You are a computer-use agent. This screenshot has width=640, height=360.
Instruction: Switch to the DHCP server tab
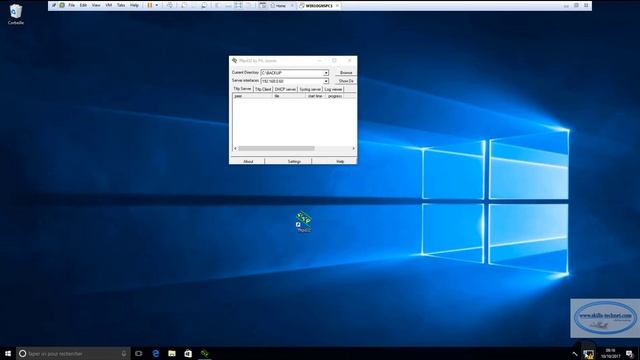click(285, 89)
